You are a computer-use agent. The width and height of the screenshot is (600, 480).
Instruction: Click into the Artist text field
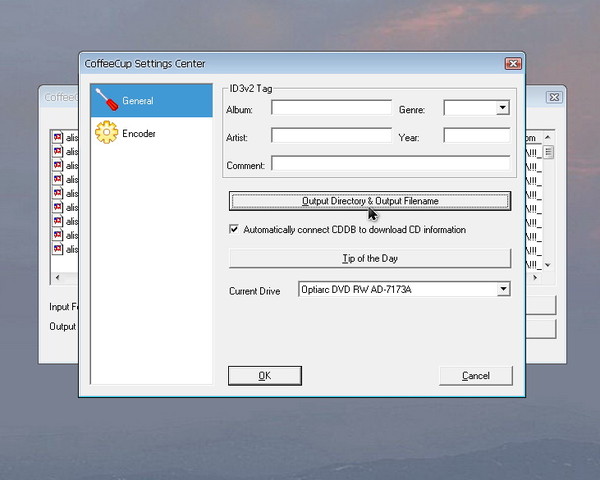click(331, 136)
